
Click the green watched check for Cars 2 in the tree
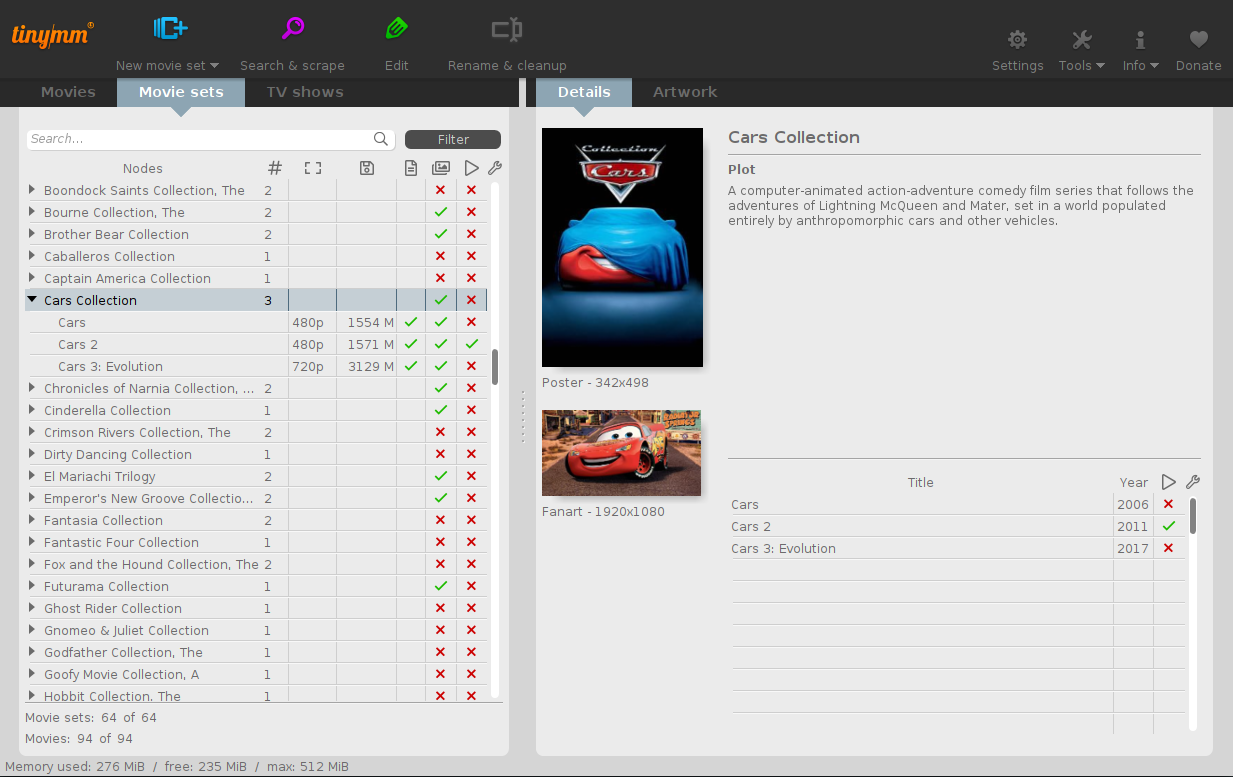tap(471, 344)
